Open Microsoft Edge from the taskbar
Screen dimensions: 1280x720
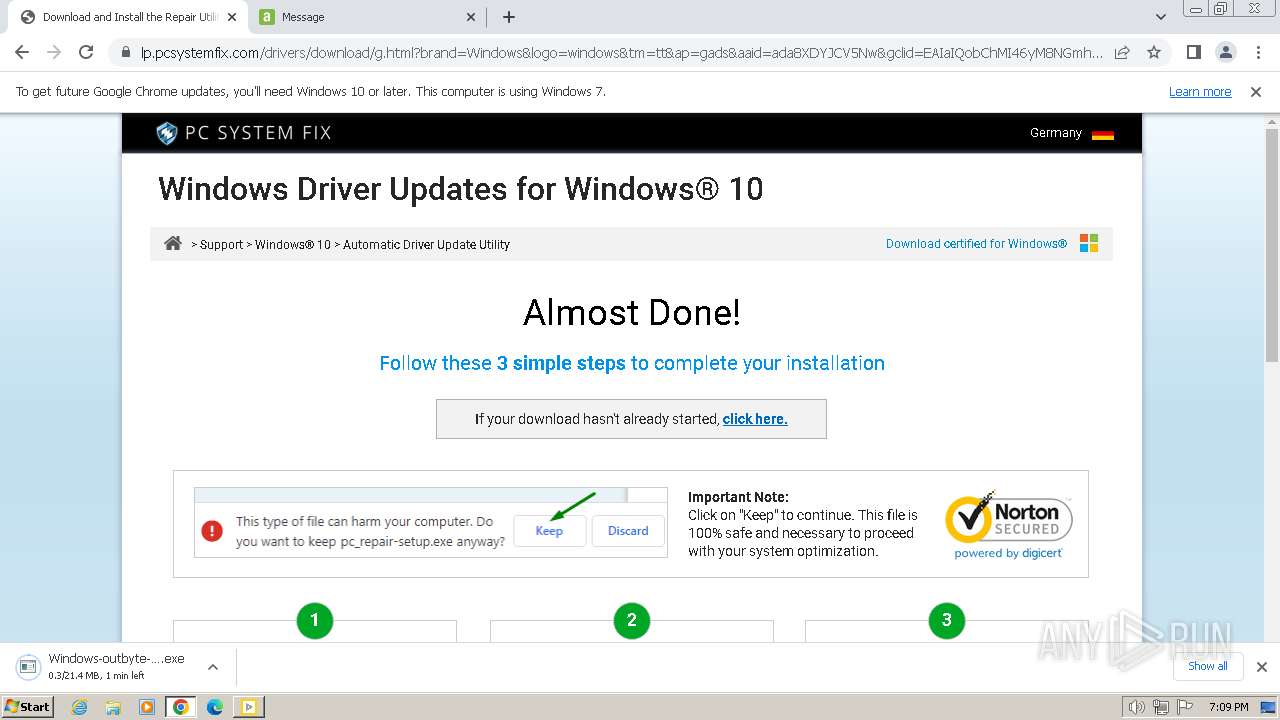coord(215,707)
